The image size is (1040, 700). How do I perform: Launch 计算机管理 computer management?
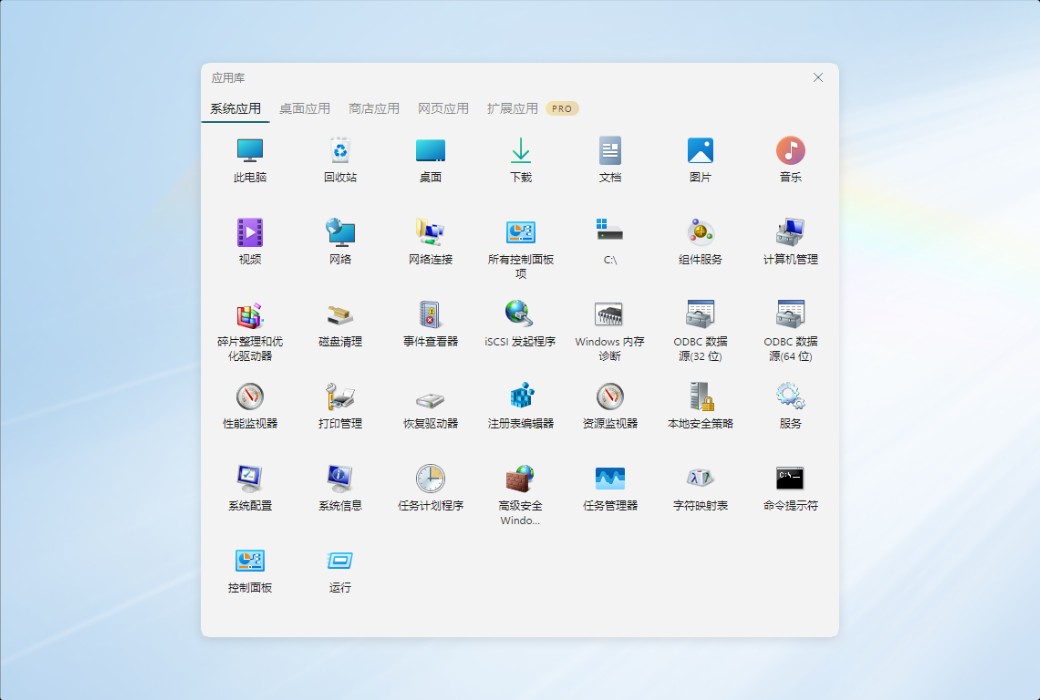tap(791, 233)
